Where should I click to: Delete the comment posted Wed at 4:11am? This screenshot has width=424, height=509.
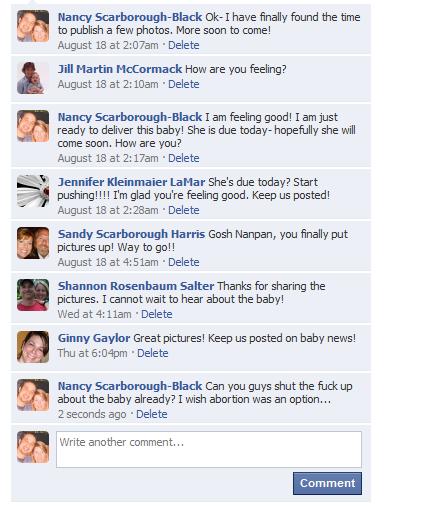(x=157, y=314)
